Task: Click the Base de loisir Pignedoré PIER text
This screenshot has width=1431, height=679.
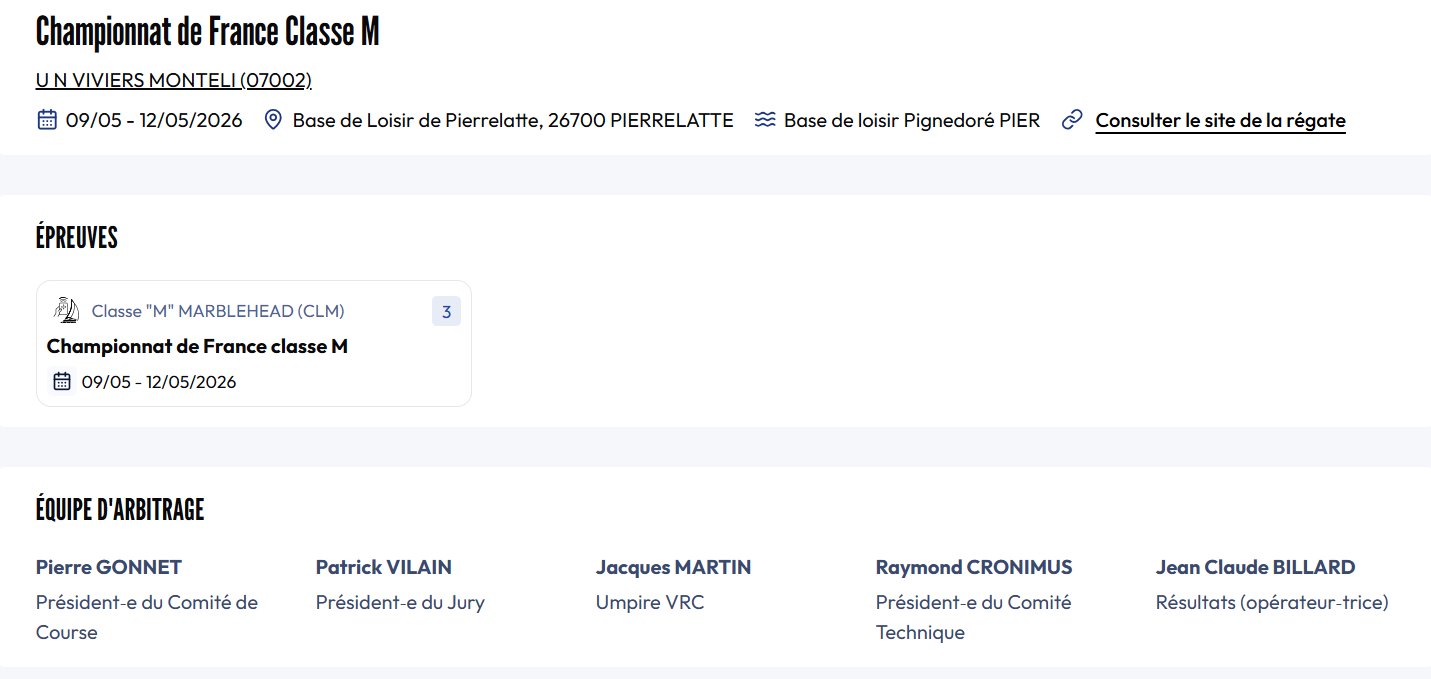Action: (911, 120)
